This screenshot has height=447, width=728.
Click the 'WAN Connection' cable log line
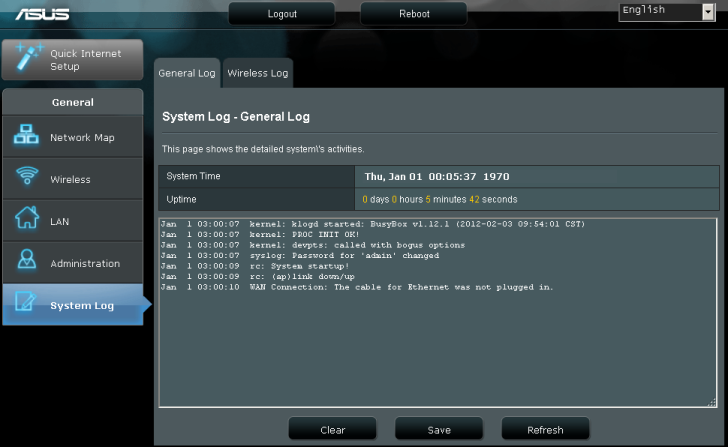click(357, 287)
